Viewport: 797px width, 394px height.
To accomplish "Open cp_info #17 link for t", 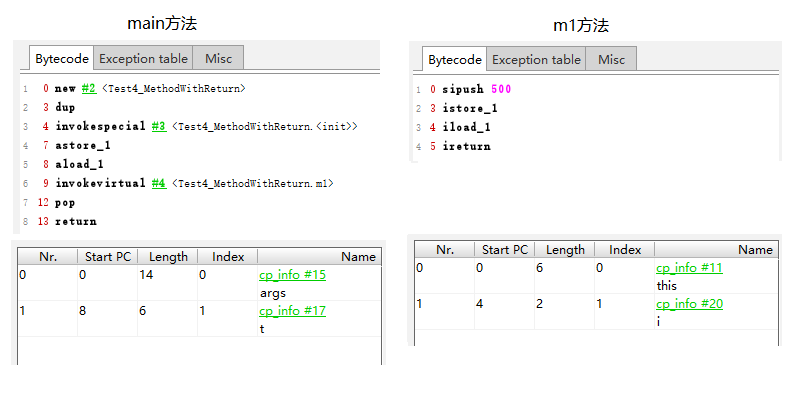I will (292, 311).
